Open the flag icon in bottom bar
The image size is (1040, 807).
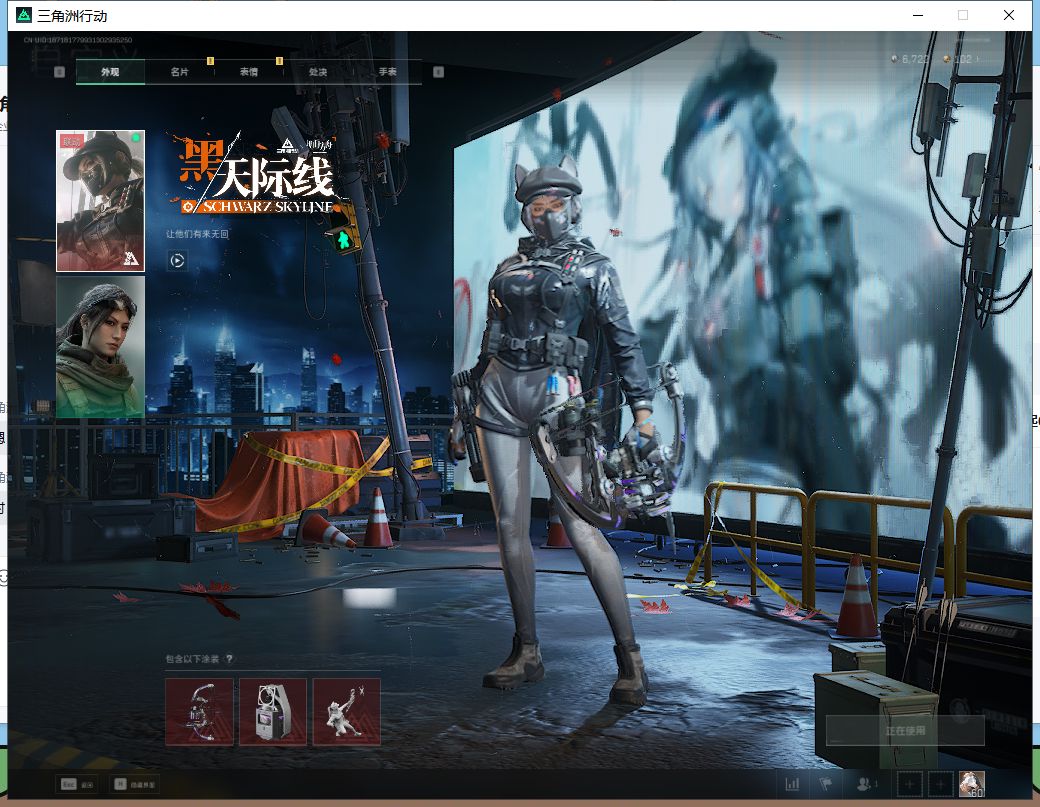[x=826, y=784]
